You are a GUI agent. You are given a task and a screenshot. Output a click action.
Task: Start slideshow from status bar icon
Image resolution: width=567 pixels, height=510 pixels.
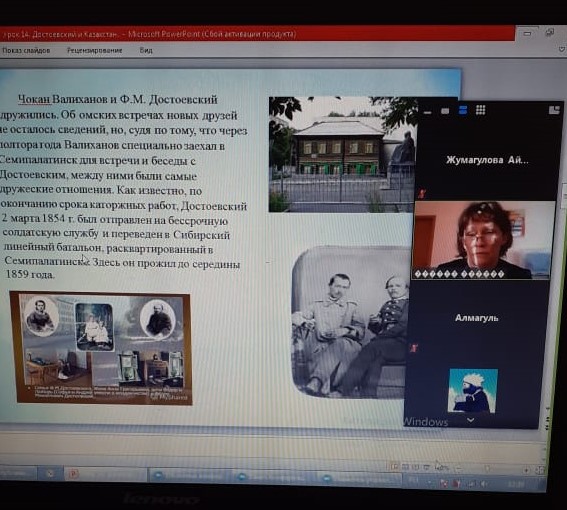coord(427,468)
